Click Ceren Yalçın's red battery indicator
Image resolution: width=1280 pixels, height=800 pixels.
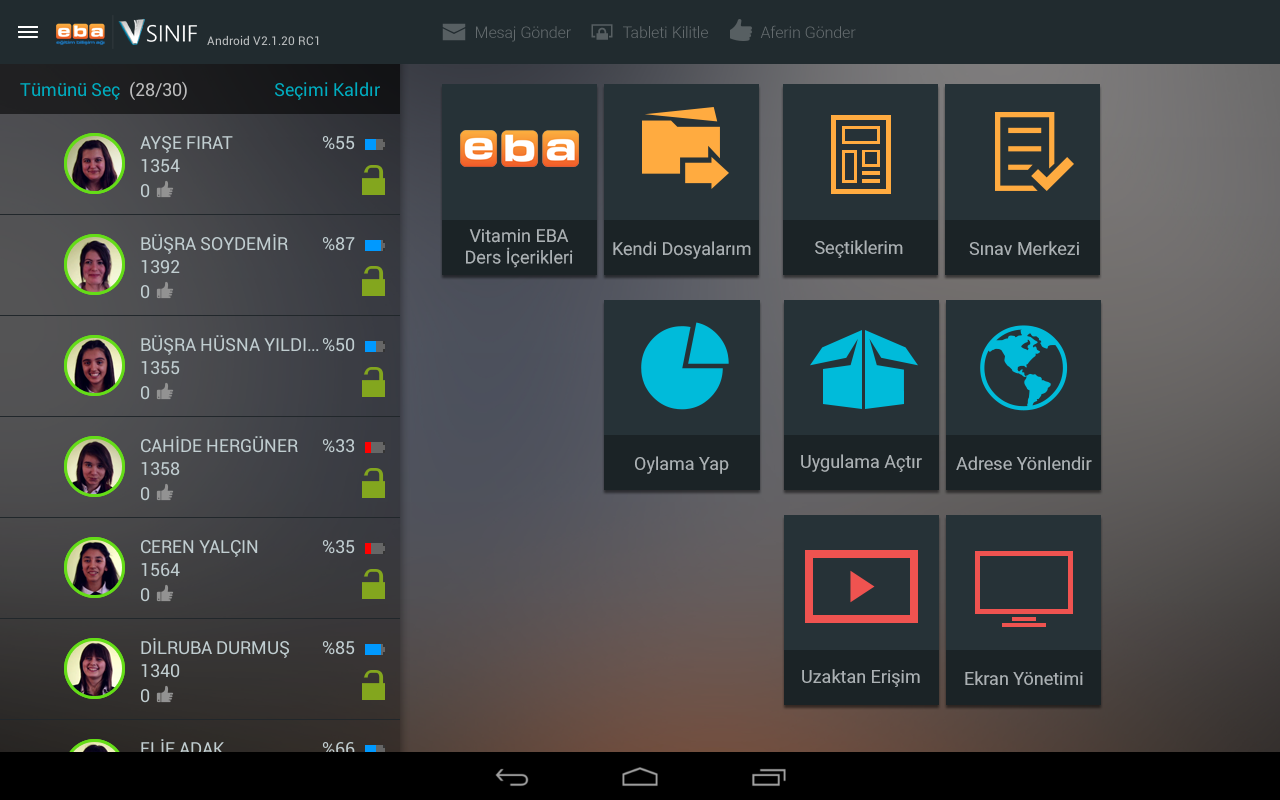click(375, 548)
